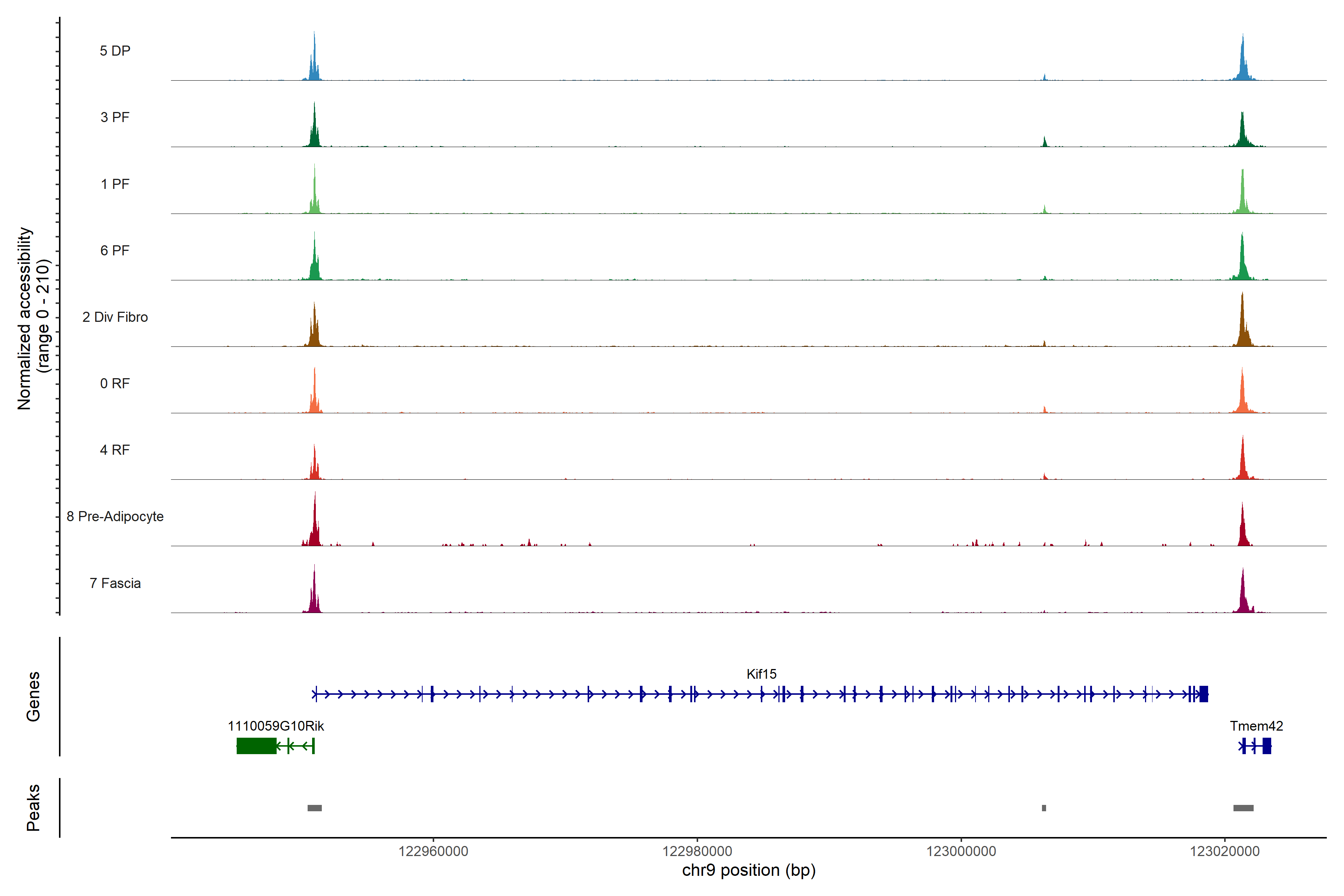Click the rightmost gray peak bar
The height and width of the screenshot is (896, 1344).
point(1243,808)
